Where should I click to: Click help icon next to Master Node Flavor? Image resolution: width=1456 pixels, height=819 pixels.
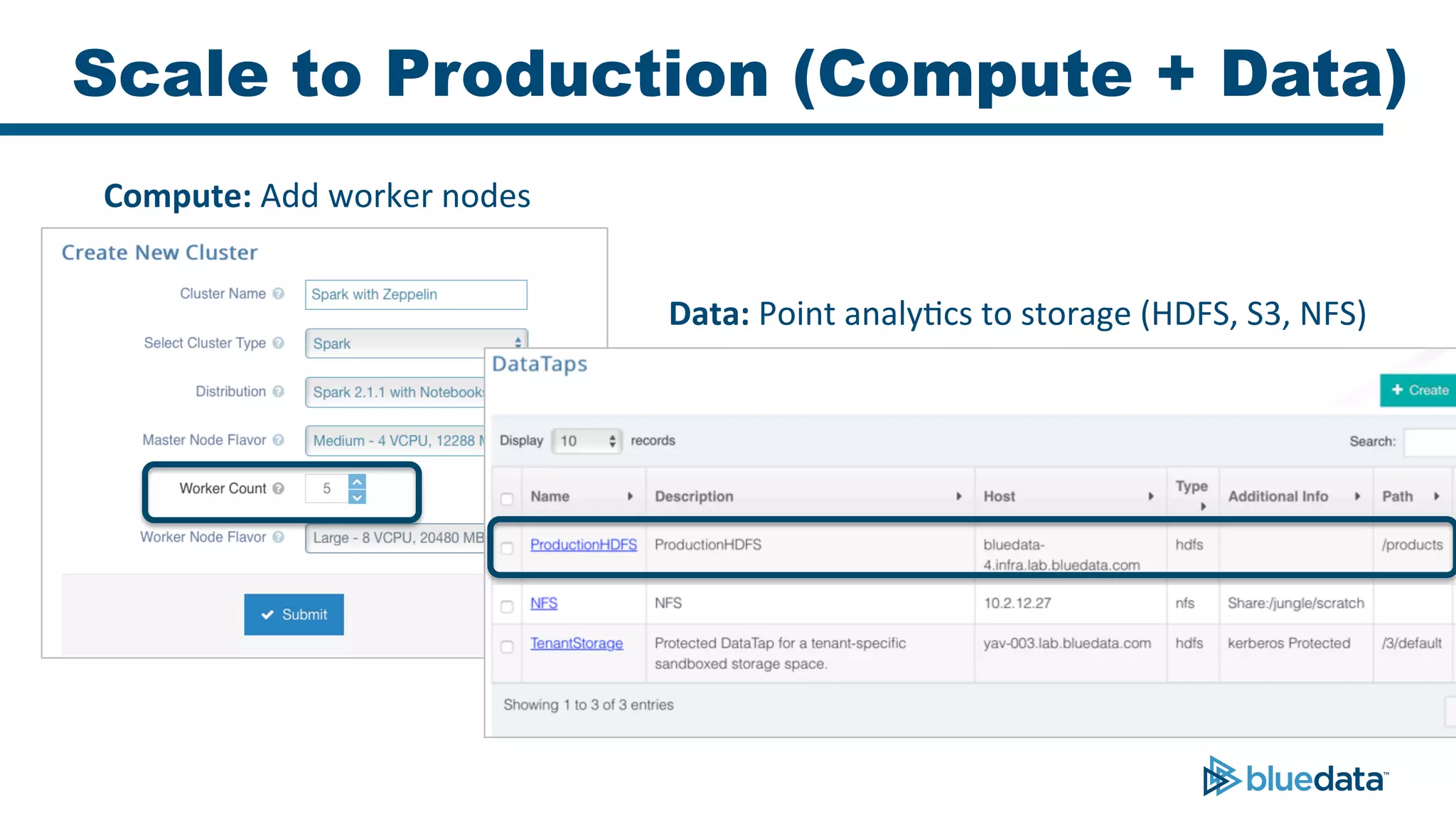click(278, 440)
